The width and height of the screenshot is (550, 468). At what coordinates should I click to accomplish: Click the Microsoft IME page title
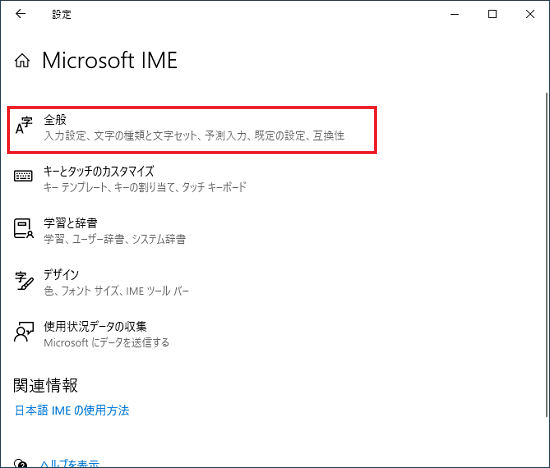110,60
